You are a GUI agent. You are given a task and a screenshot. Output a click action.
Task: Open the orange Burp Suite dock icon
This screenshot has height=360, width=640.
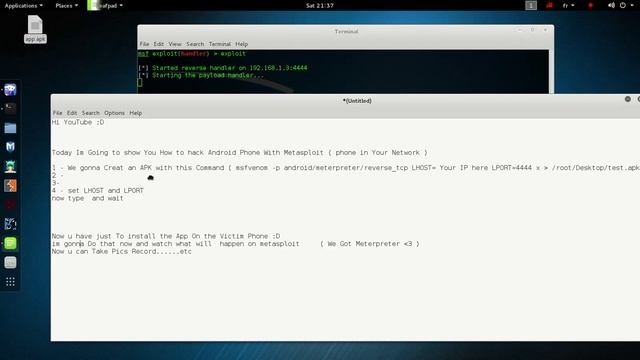click(10, 186)
